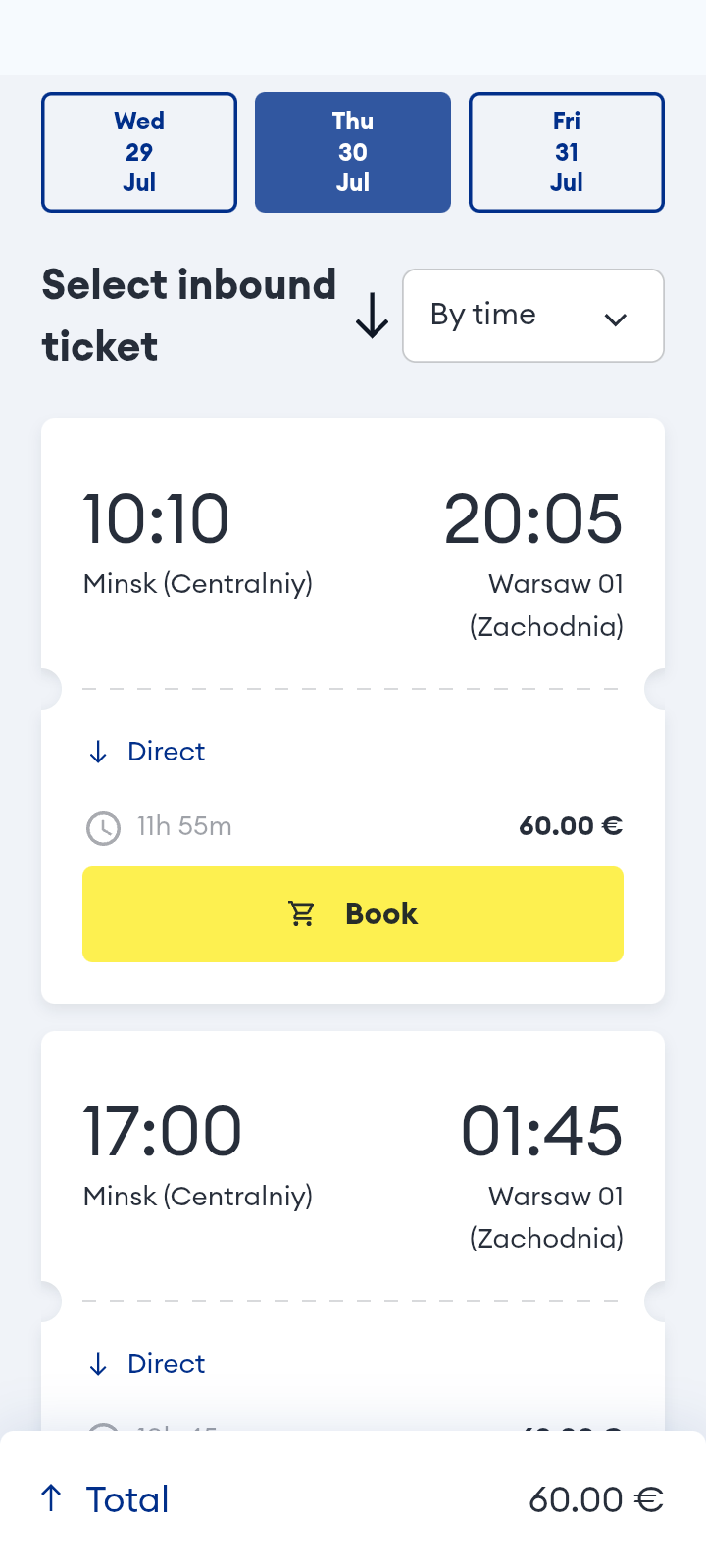Viewport: 706px width, 1568px height.
Task: Open Direct route details for 10:10 trip
Action: [166, 752]
